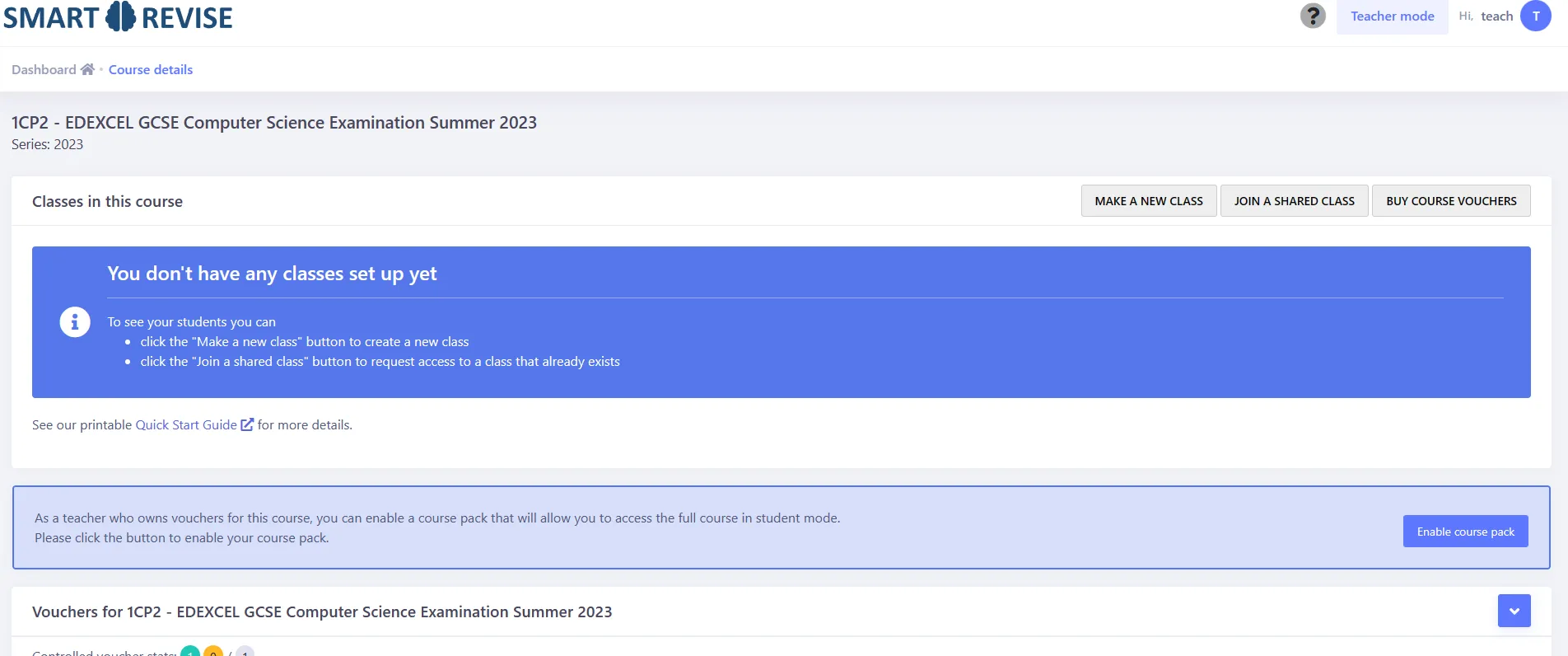The image size is (1568, 656).
Task: Click the 'Join a shared class' instruction bullet
Action: pos(380,361)
